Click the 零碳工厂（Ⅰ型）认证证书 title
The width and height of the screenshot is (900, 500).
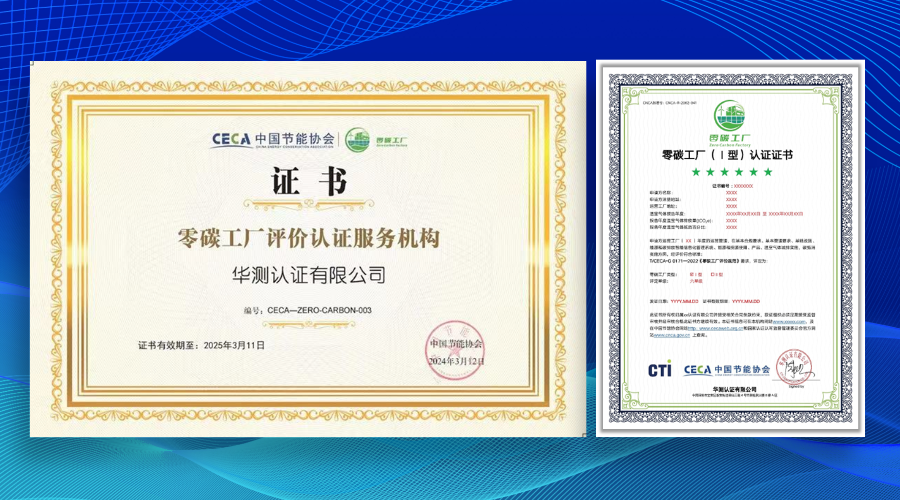coord(727,155)
